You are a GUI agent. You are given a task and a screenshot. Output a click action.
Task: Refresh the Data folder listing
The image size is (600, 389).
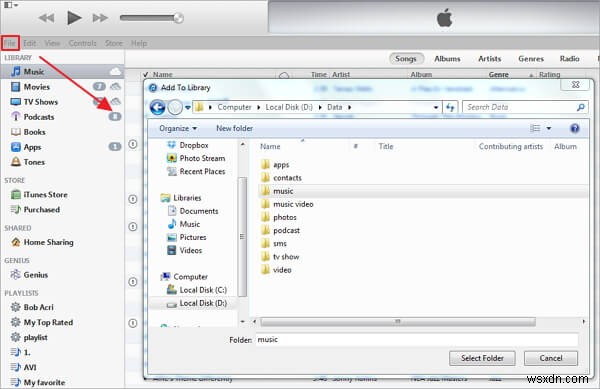coord(450,107)
